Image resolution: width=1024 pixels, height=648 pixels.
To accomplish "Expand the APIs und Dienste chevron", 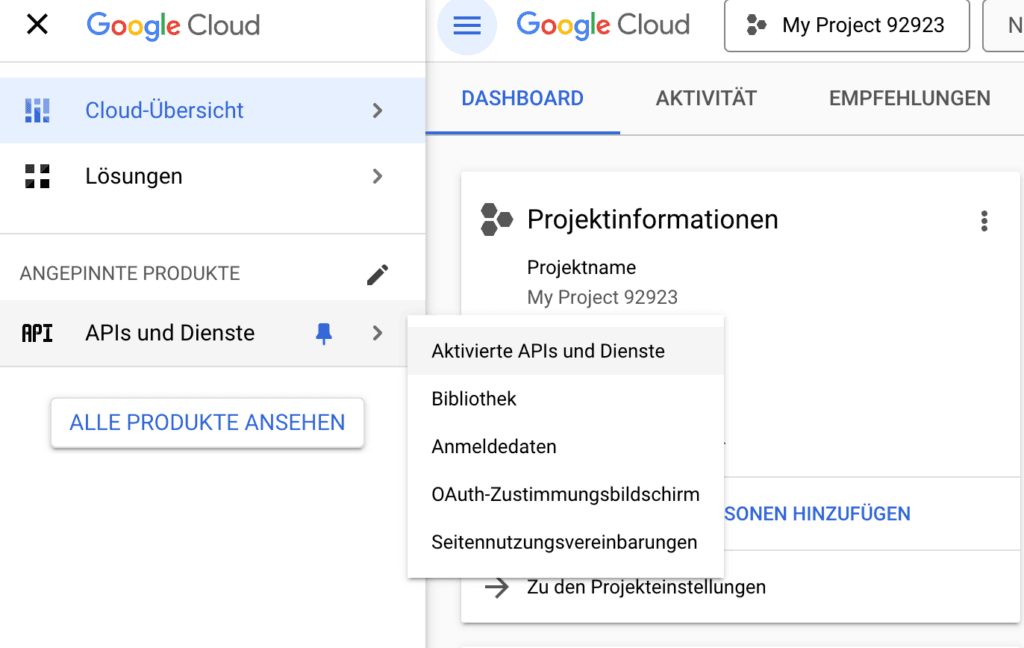I will coord(377,333).
